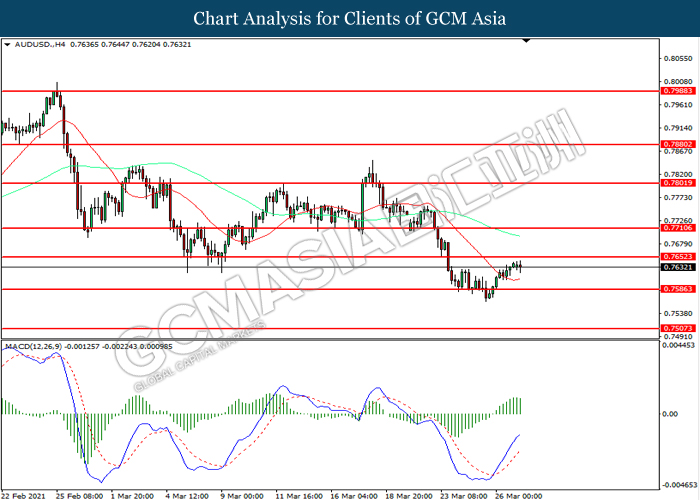Click the 0.79140 price axis value
Viewport: 700px width, 500px height.
[678, 128]
